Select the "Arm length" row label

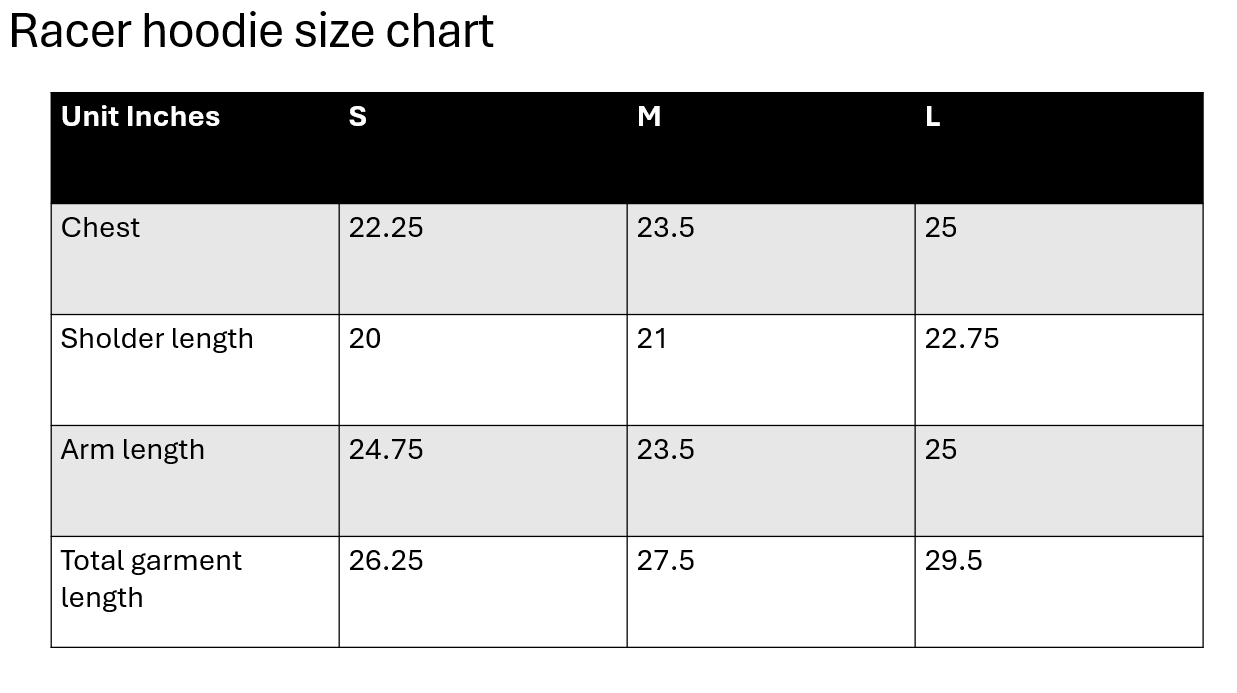(133, 450)
